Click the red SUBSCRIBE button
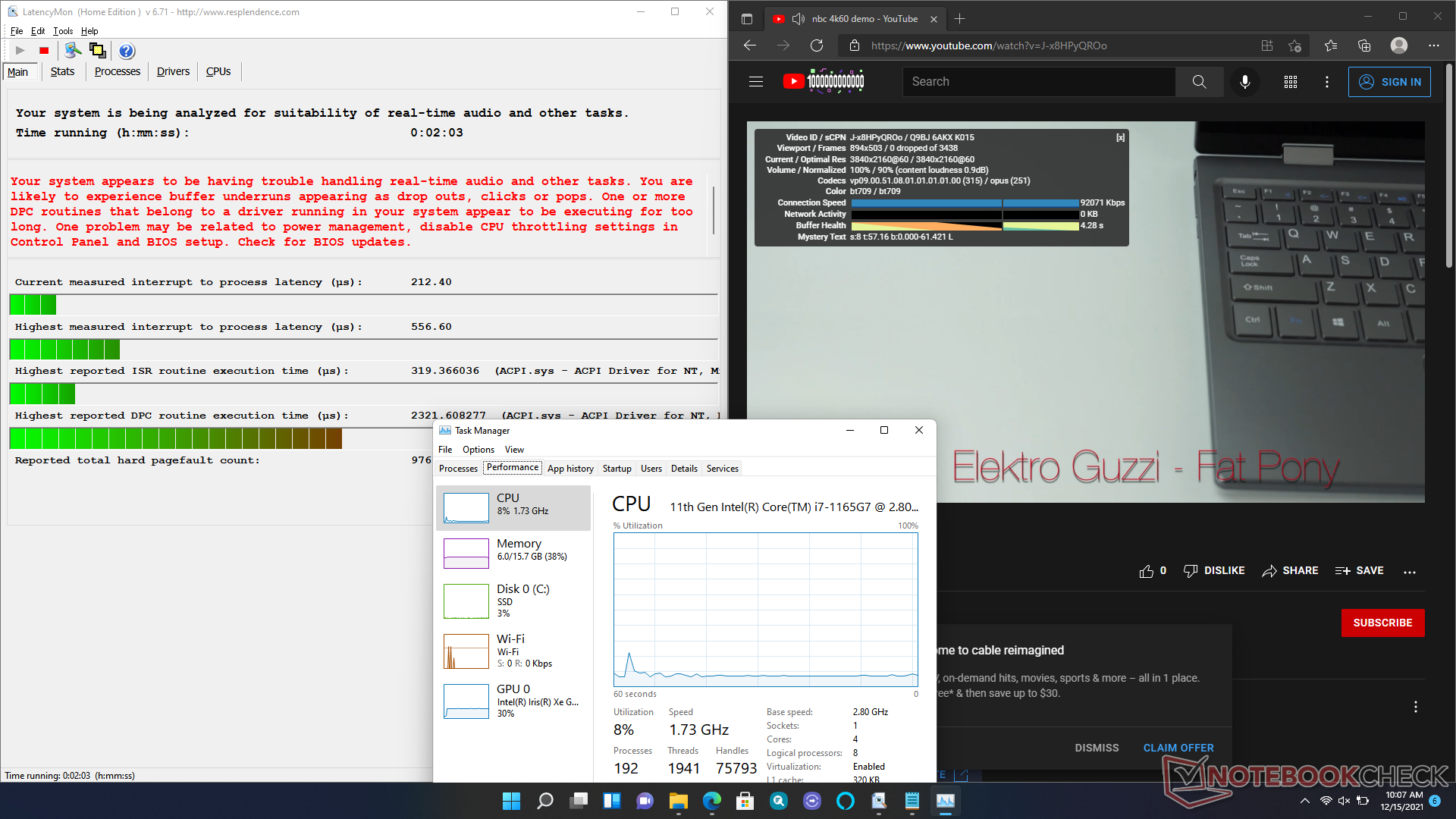 pos(1382,623)
